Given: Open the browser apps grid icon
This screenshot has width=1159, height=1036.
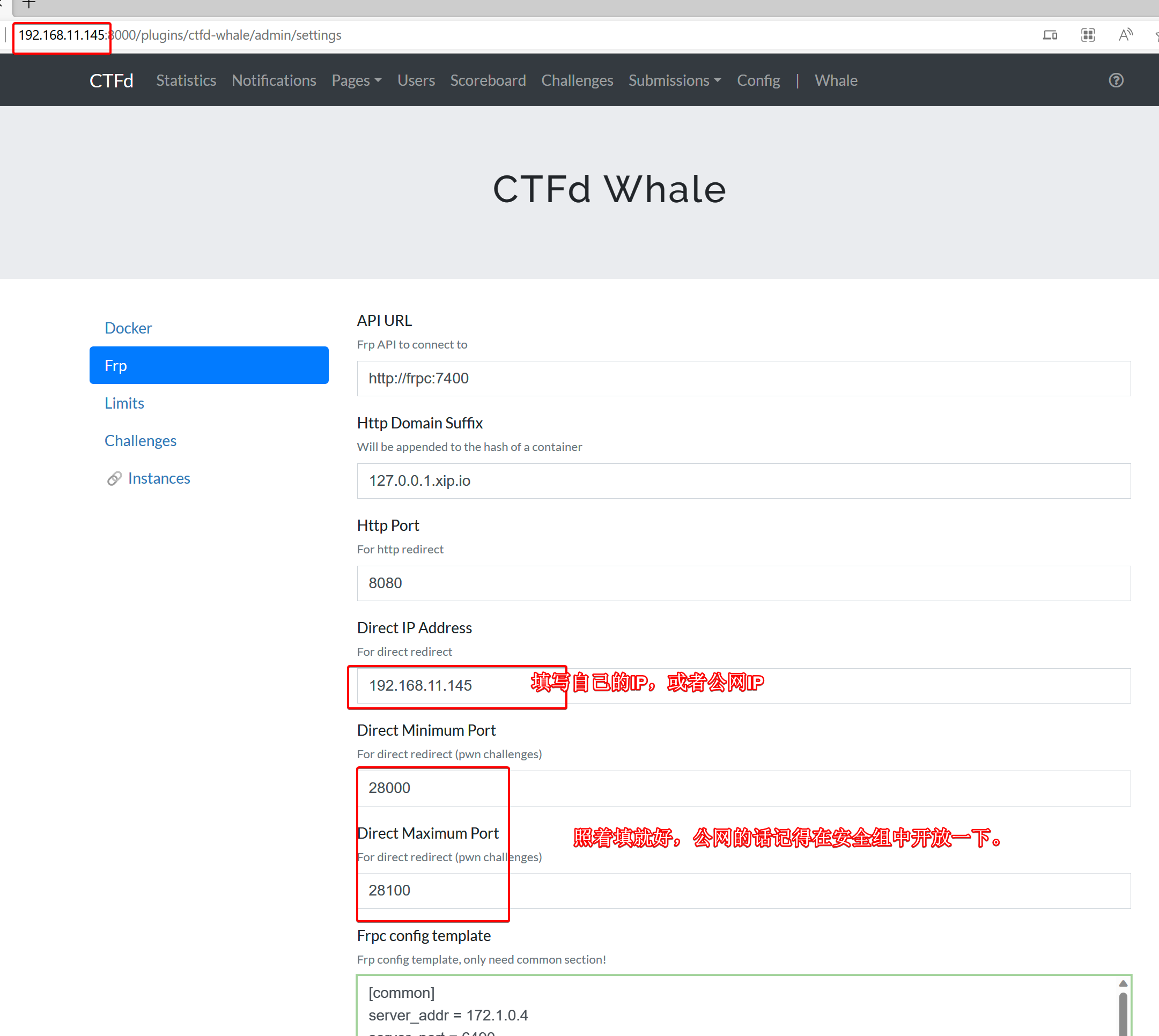Looking at the screenshot, I should point(1088,35).
